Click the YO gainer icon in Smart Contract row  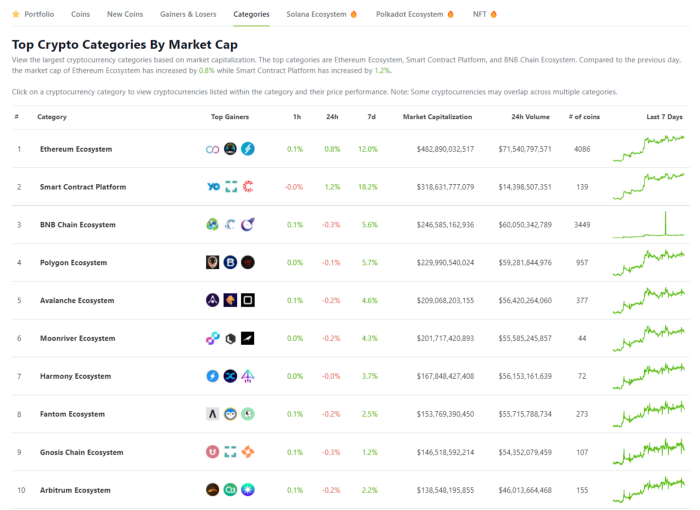213,187
